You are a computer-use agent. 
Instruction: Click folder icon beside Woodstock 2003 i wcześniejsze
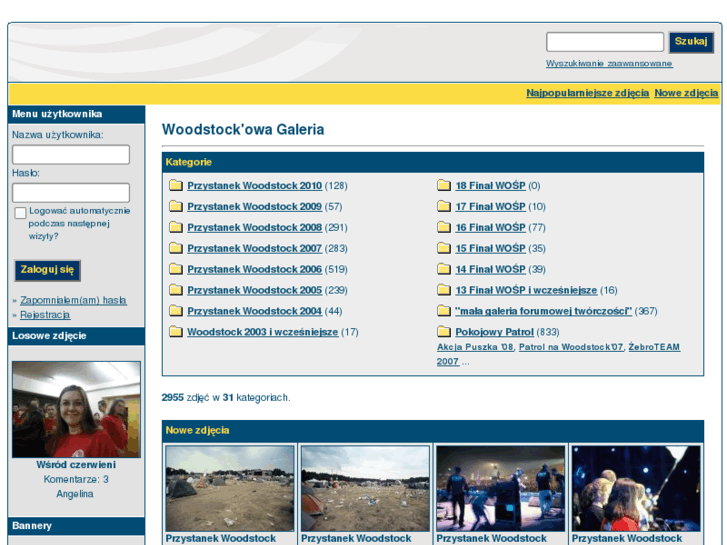pyautogui.click(x=176, y=332)
